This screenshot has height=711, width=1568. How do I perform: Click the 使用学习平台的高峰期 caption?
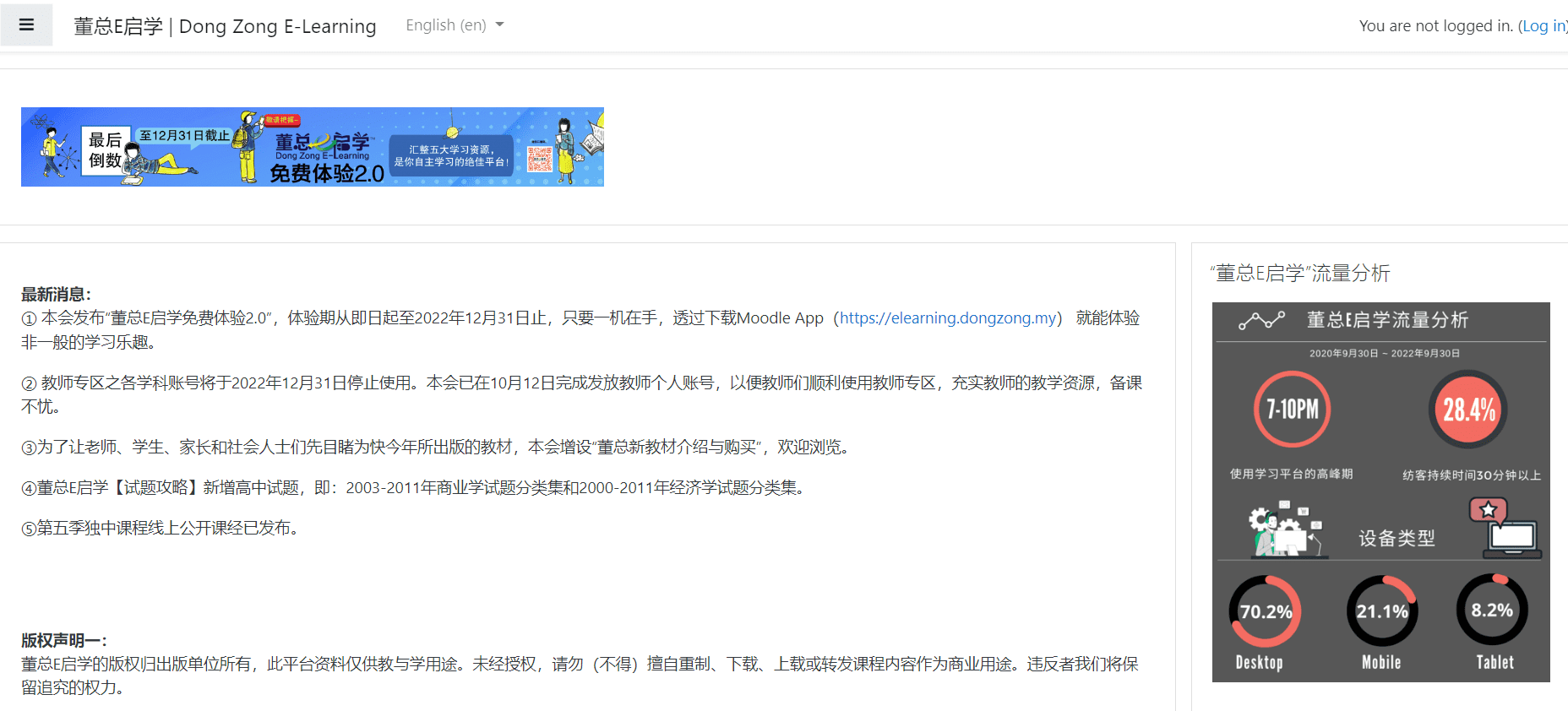pos(1291,474)
